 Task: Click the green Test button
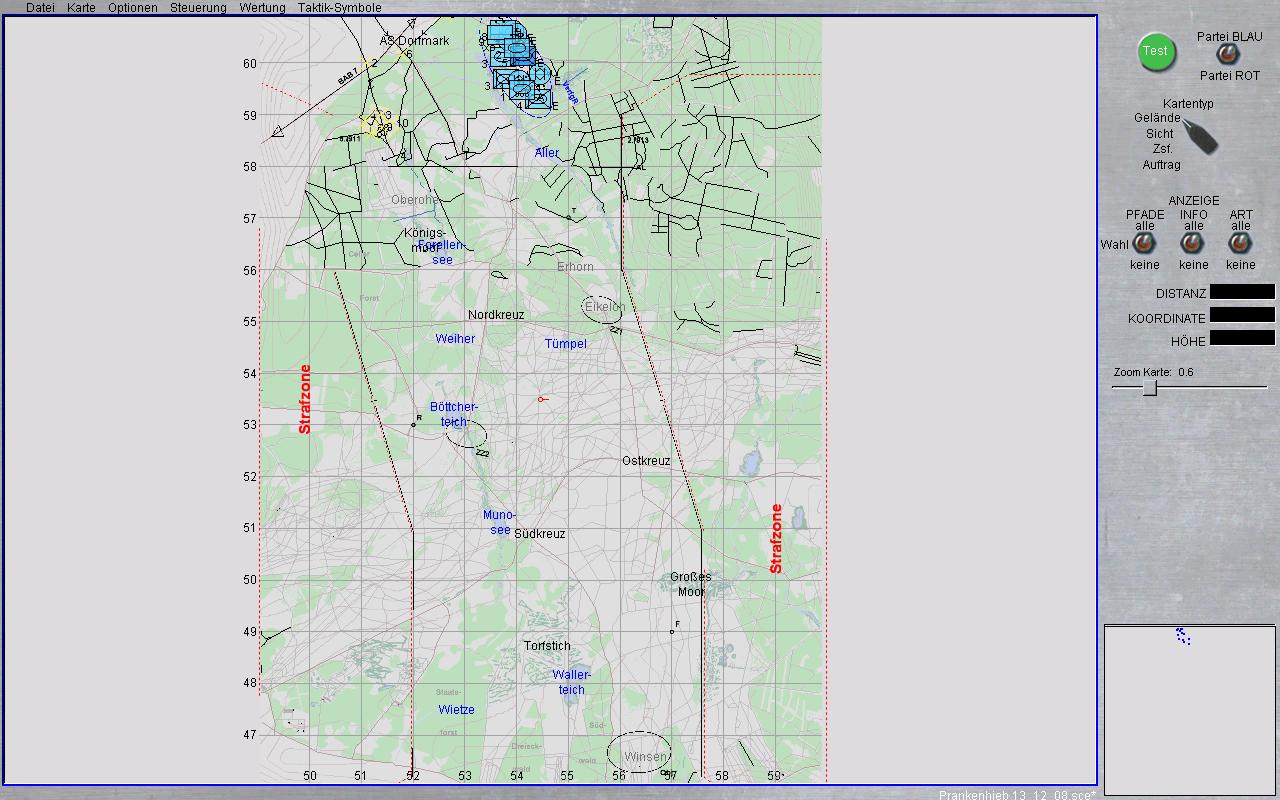(1156, 52)
